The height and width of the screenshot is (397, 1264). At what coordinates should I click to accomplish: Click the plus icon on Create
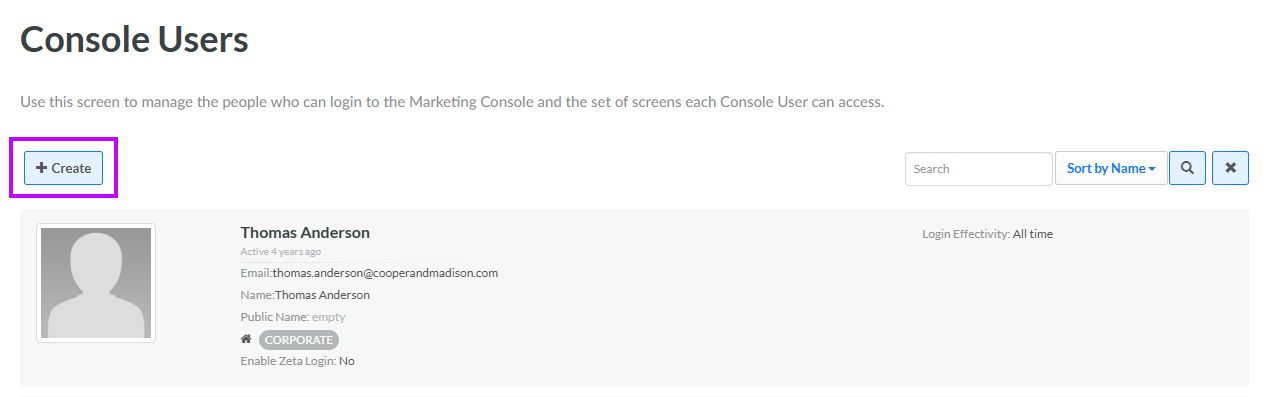pos(42,168)
